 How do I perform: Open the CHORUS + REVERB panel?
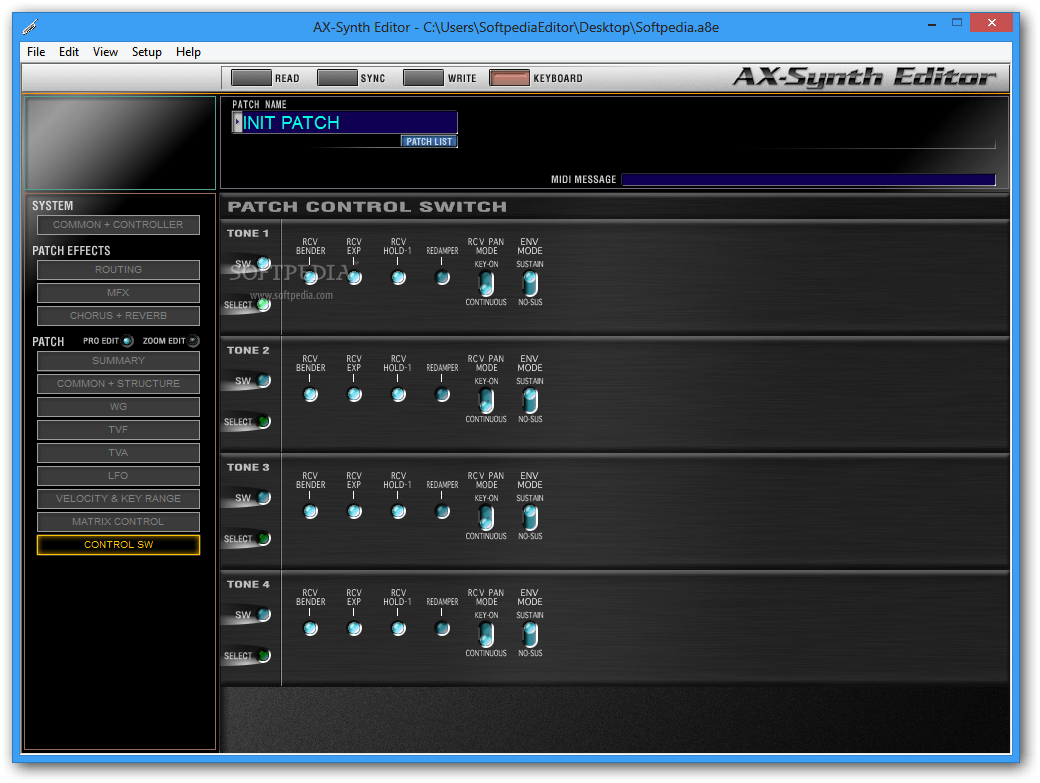pyautogui.click(x=117, y=315)
